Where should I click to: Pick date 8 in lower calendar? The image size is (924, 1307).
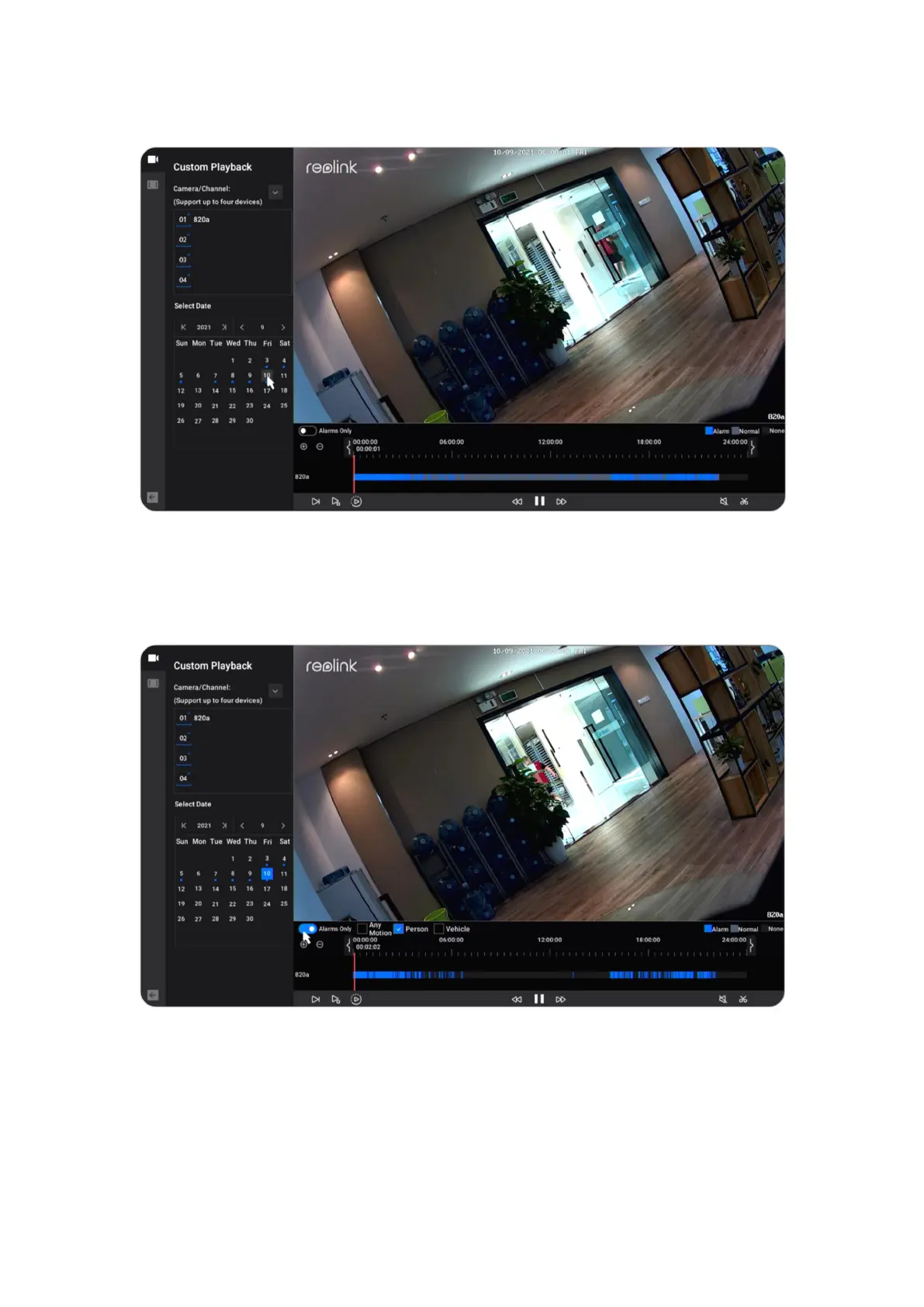(x=233, y=873)
